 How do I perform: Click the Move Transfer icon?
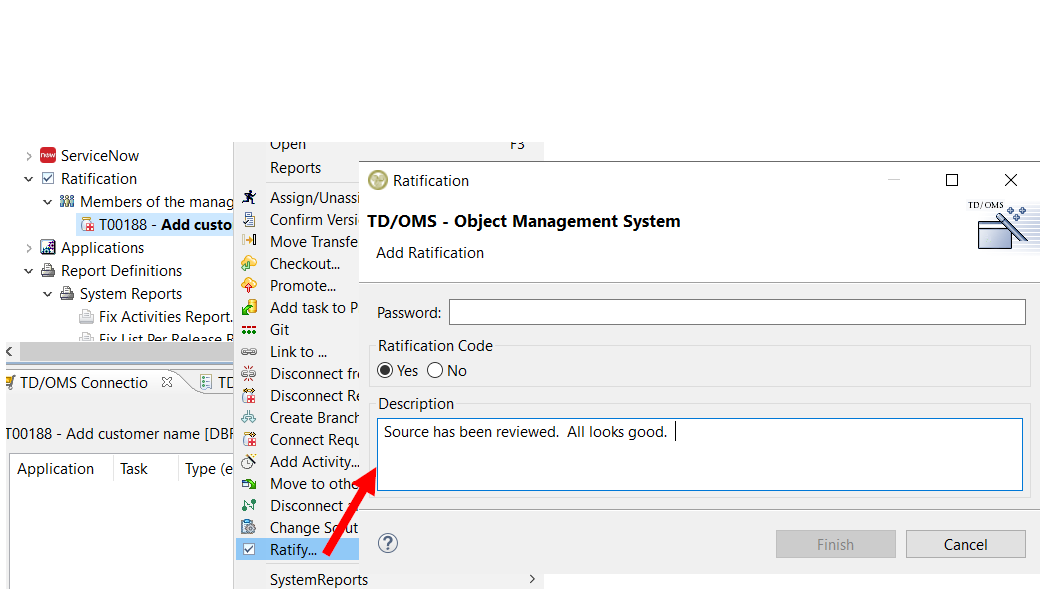pyautogui.click(x=249, y=241)
